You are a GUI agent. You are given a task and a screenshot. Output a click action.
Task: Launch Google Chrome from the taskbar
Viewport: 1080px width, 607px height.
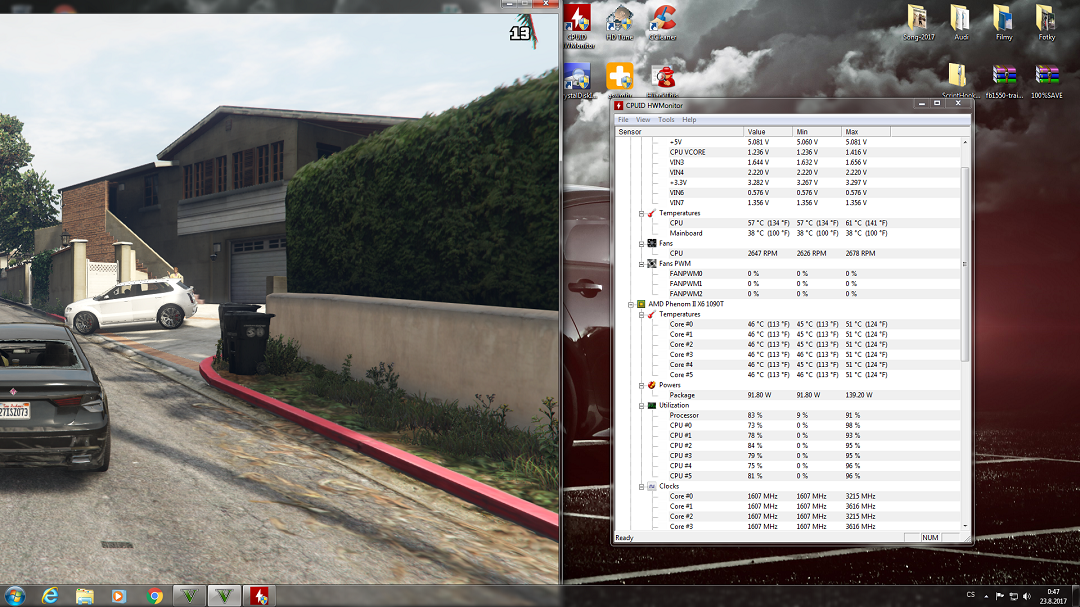(x=154, y=596)
